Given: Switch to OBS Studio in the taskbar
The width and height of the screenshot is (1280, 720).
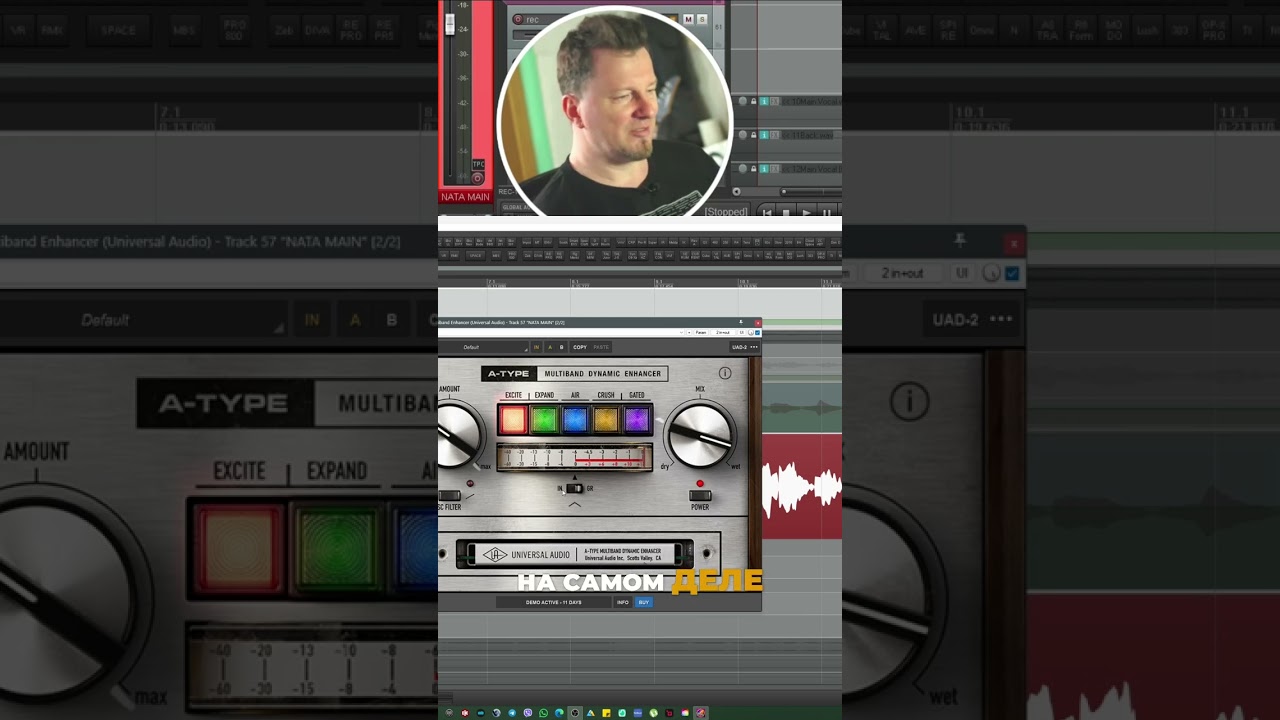Looking at the screenshot, I should 575,713.
